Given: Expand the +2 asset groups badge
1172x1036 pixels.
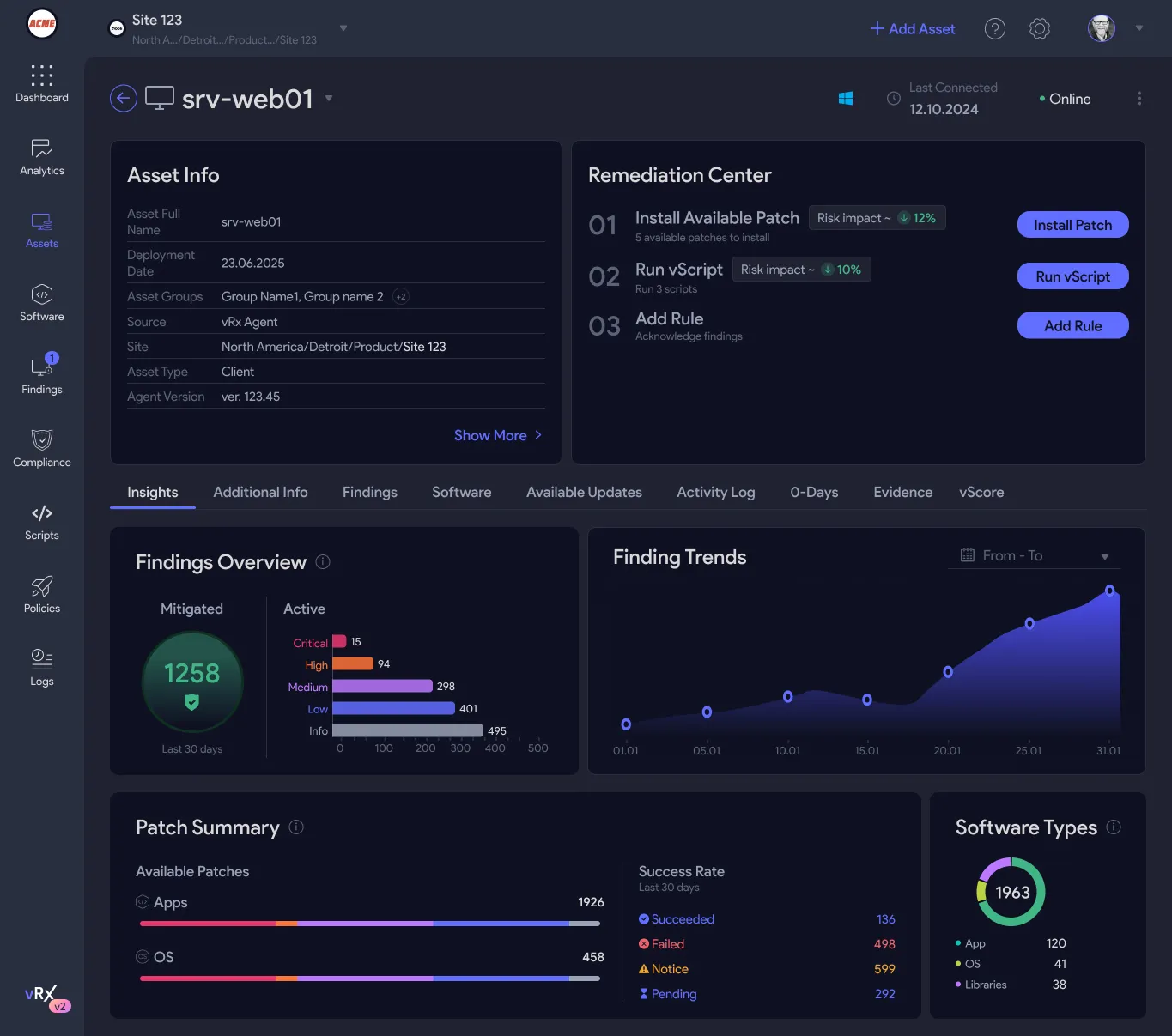Looking at the screenshot, I should point(401,296).
